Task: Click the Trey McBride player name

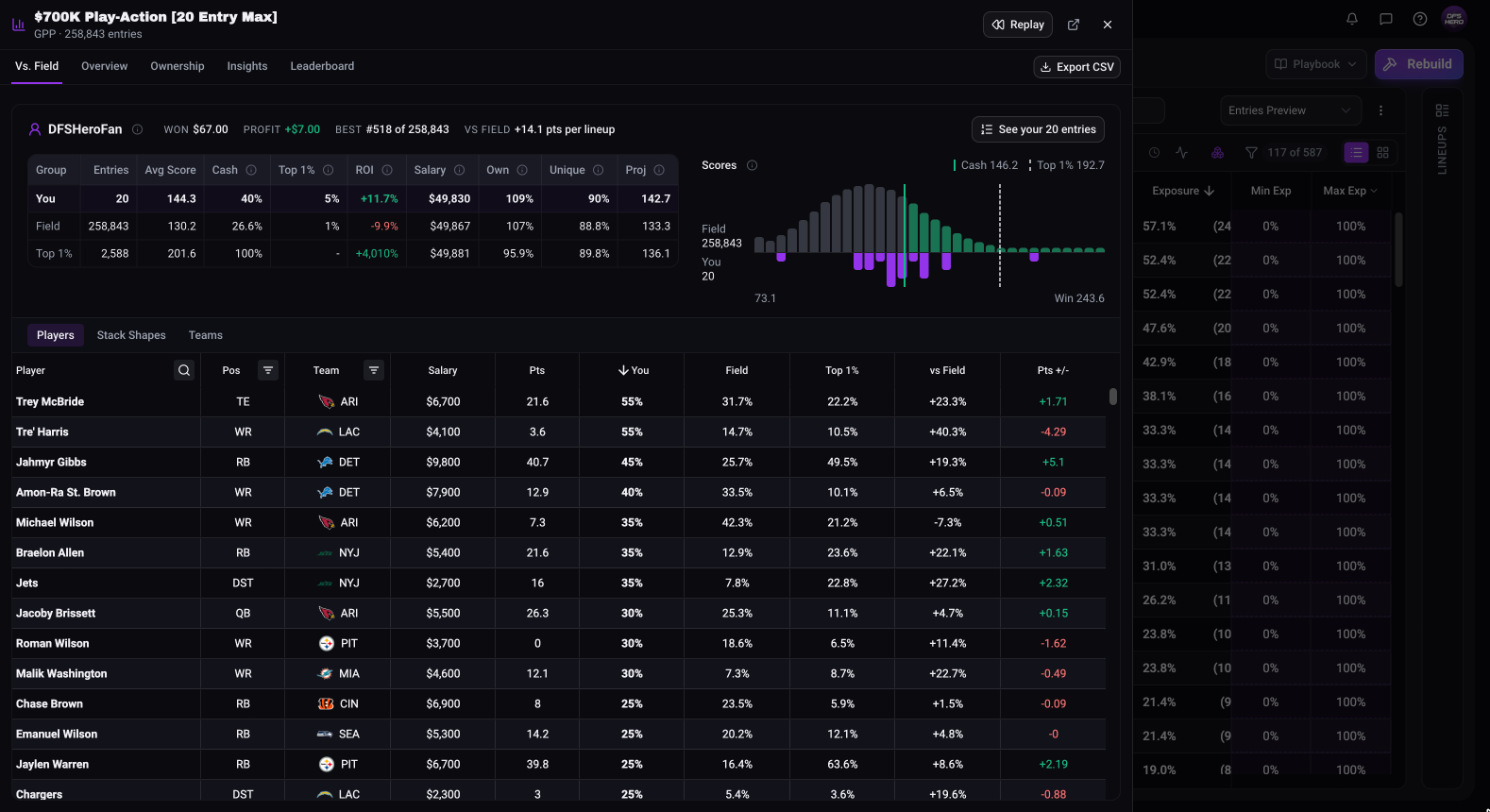Action: 50,401
